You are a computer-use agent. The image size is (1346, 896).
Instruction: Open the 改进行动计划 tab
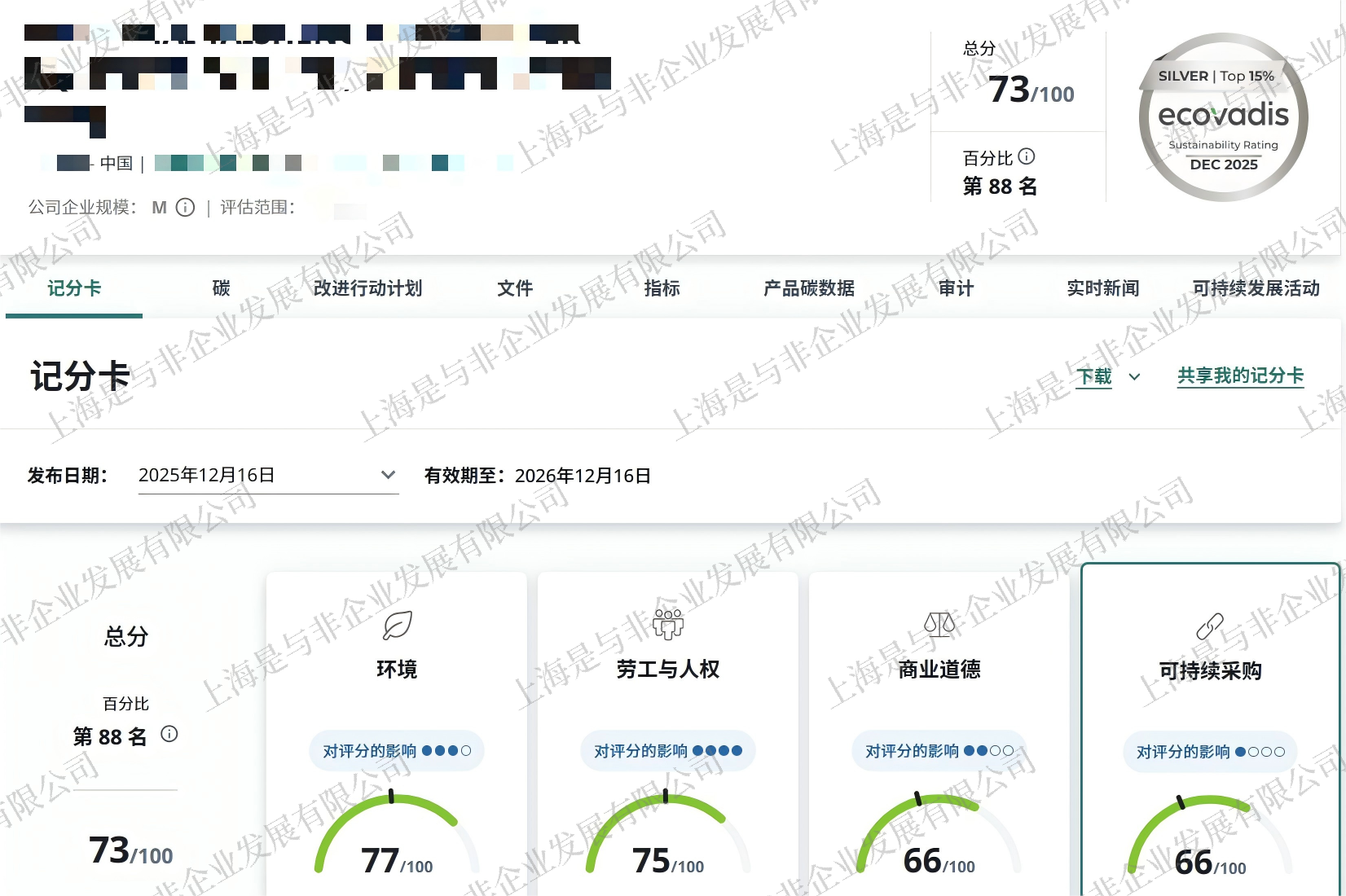367,288
